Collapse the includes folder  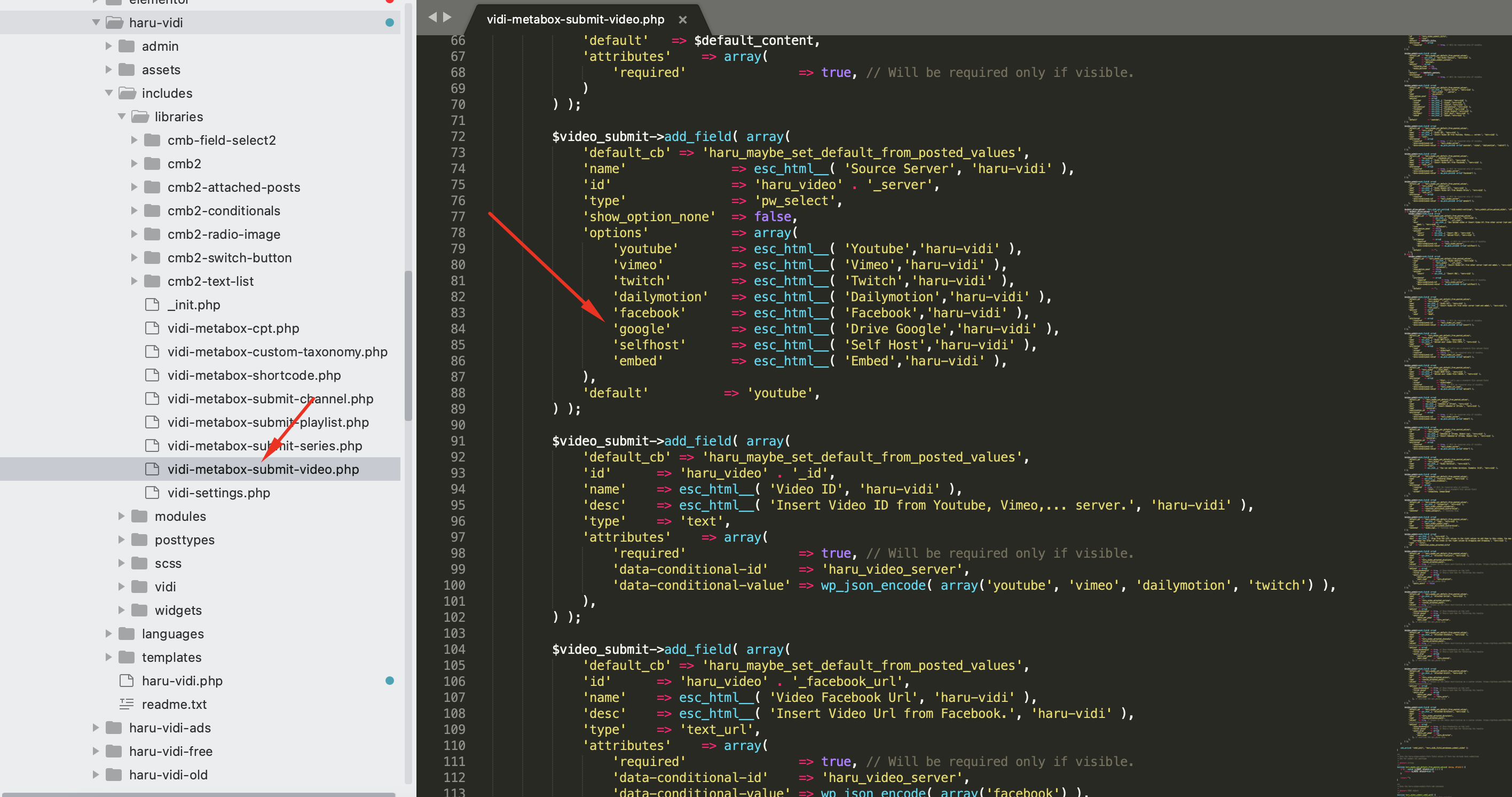109,93
